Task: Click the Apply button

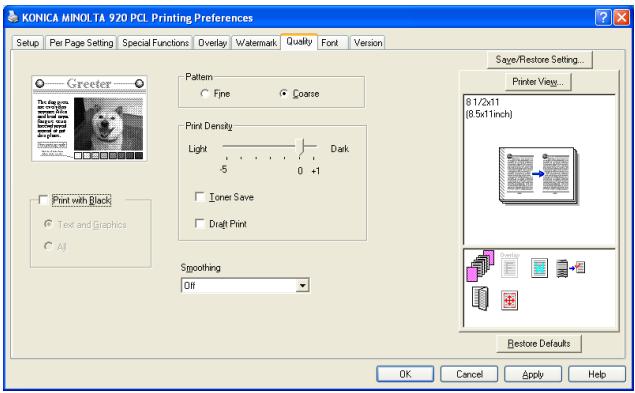Action: [533, 374]
